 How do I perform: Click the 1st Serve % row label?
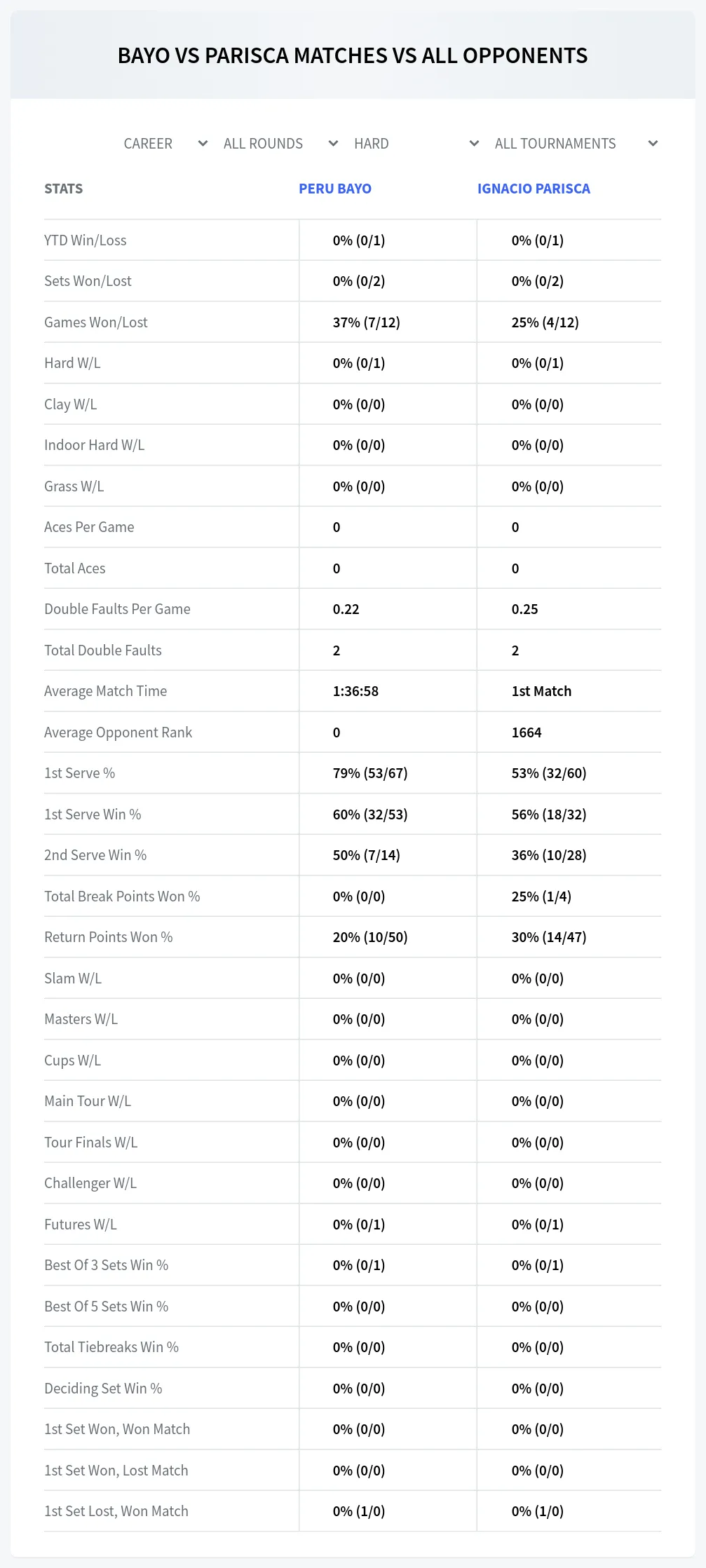tap(80, 773)
